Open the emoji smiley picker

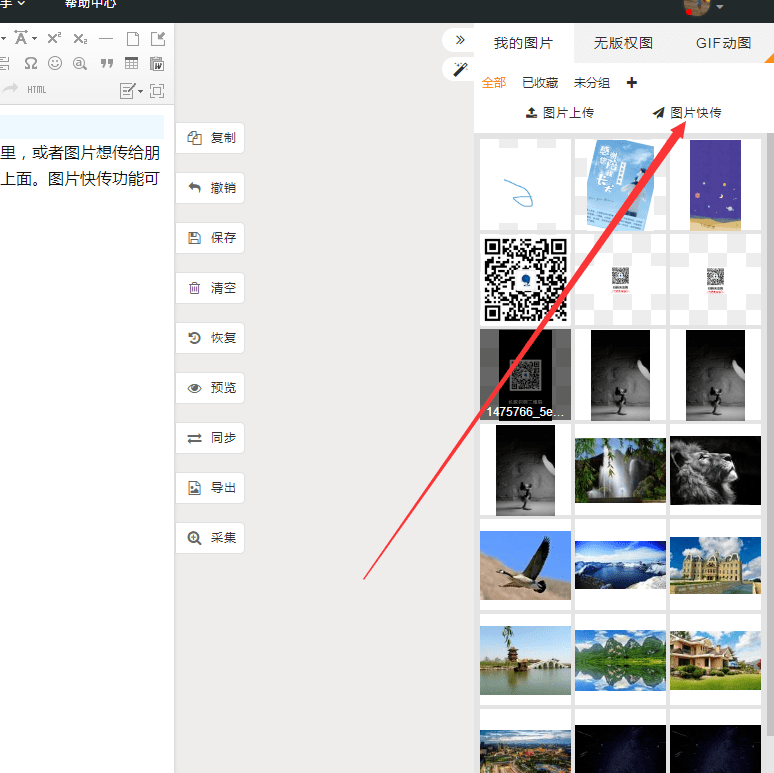tap(55, 64)
